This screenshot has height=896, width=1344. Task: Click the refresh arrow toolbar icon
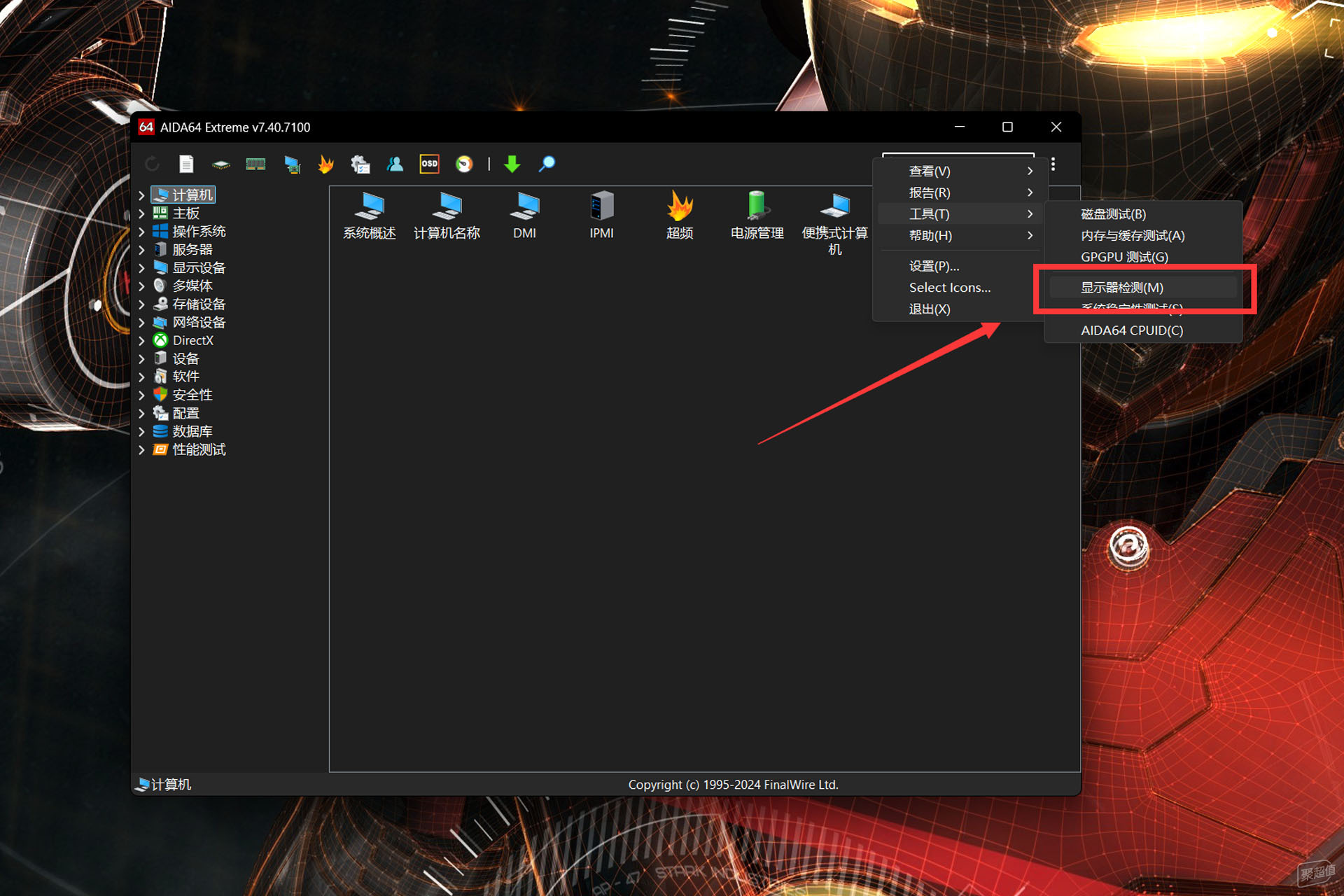[152, 164]
